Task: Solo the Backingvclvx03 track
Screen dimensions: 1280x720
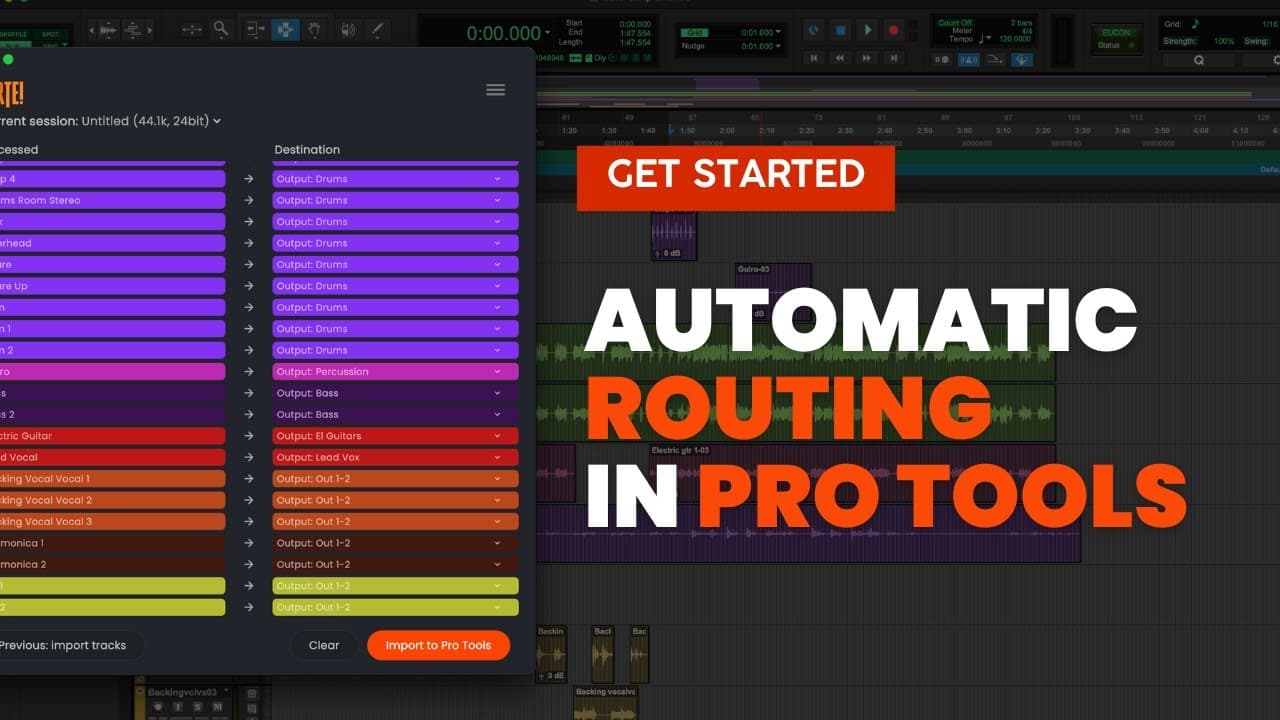Action: click(x=198, y=707)
